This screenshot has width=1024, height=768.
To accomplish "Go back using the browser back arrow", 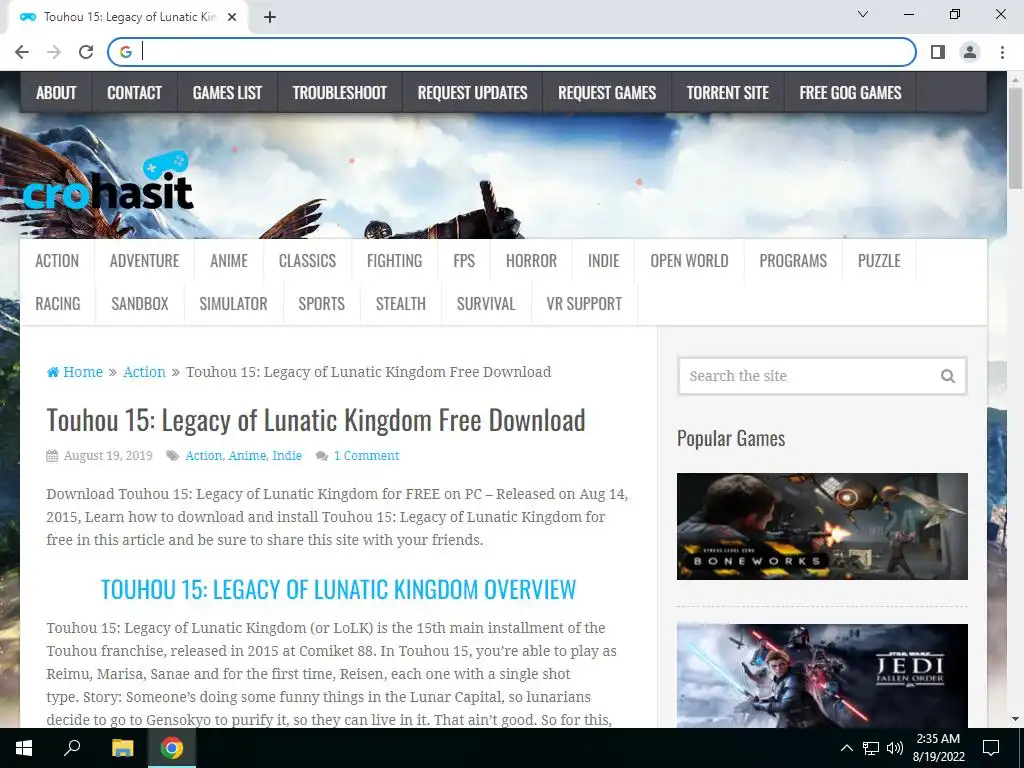I will pos(22,52).
